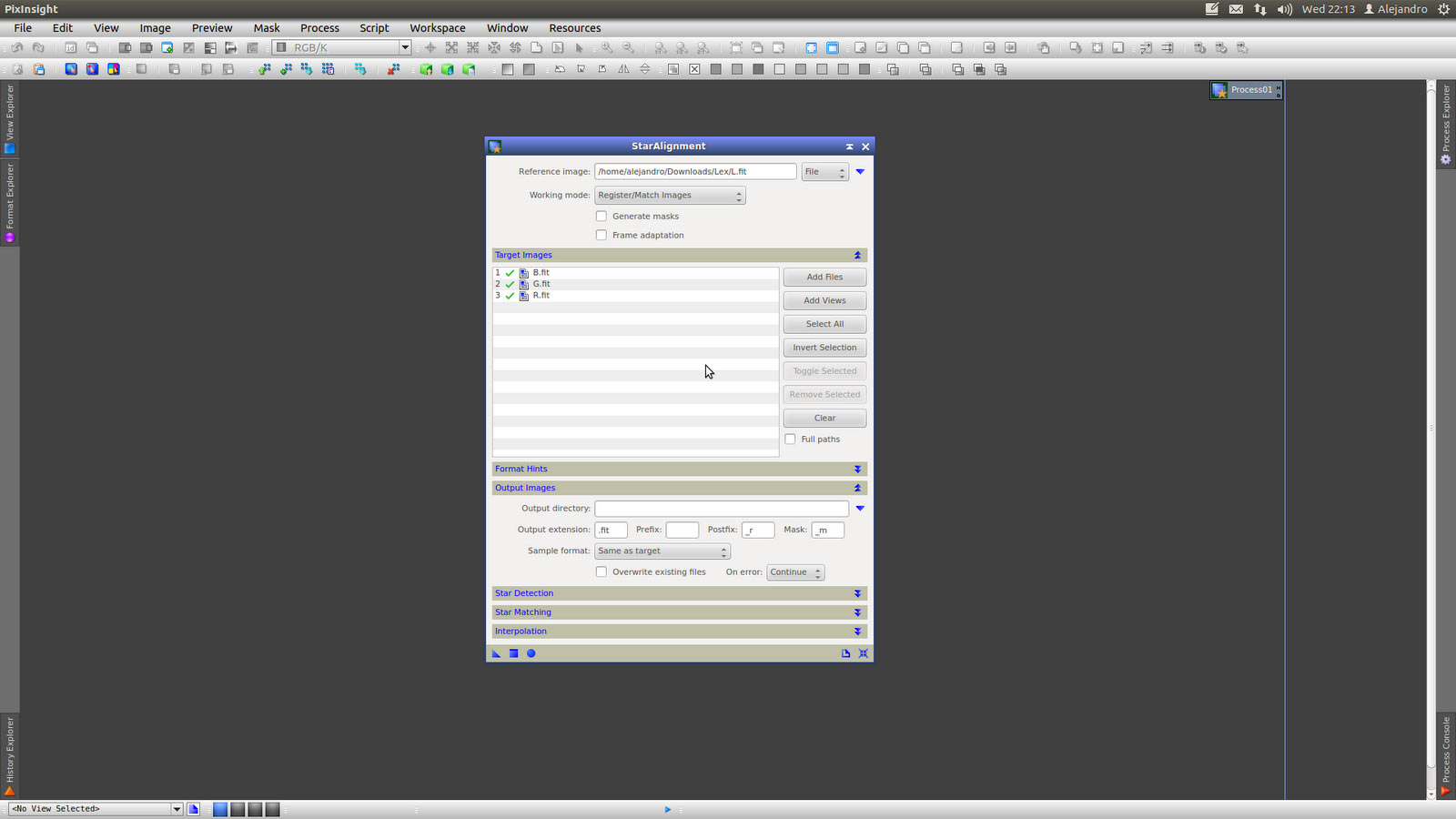
Task: Open the mail envelope indicator in top panel
Action: point(1236,9)
